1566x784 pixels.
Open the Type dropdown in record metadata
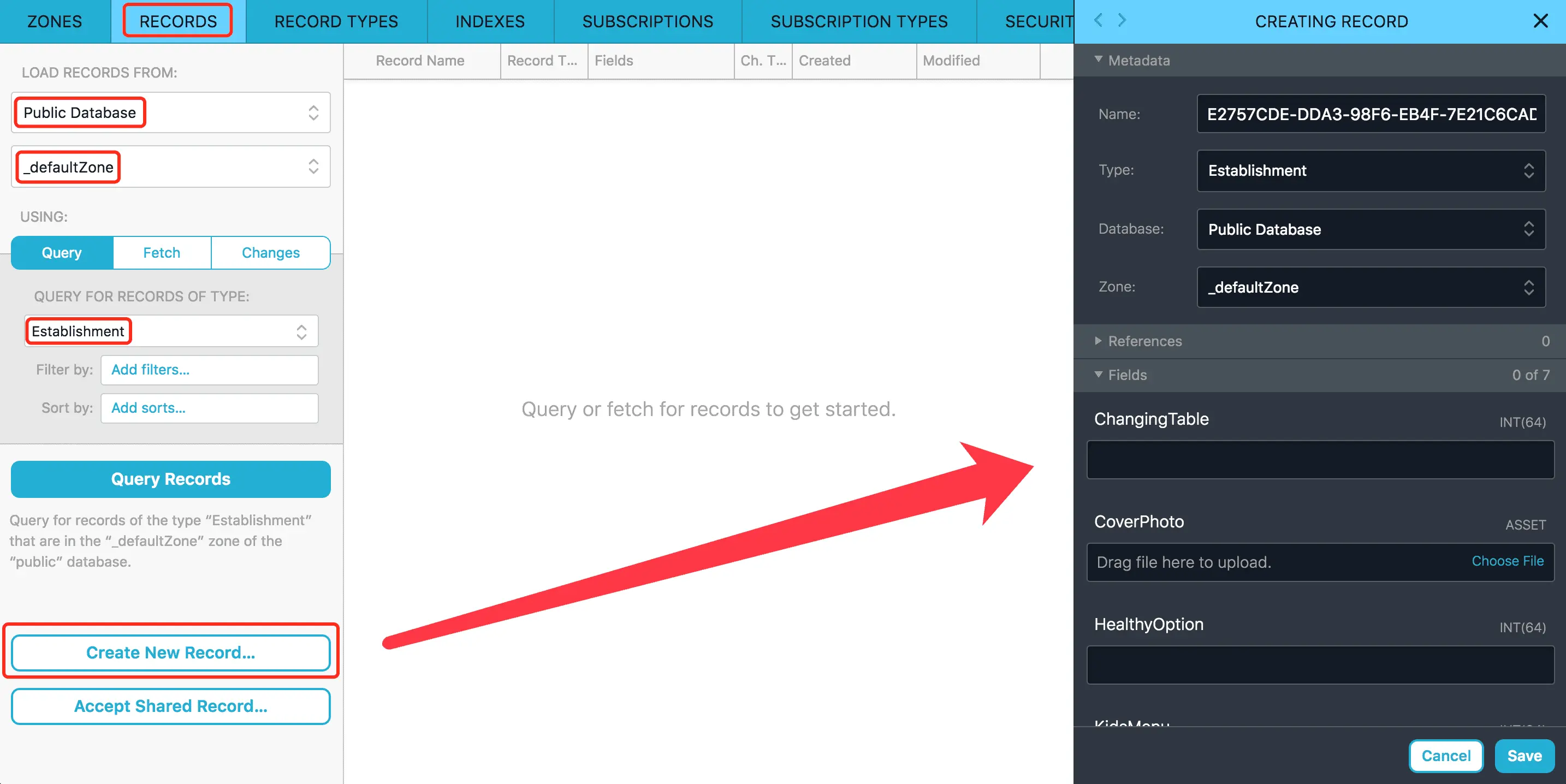(x=1371, y=171)
